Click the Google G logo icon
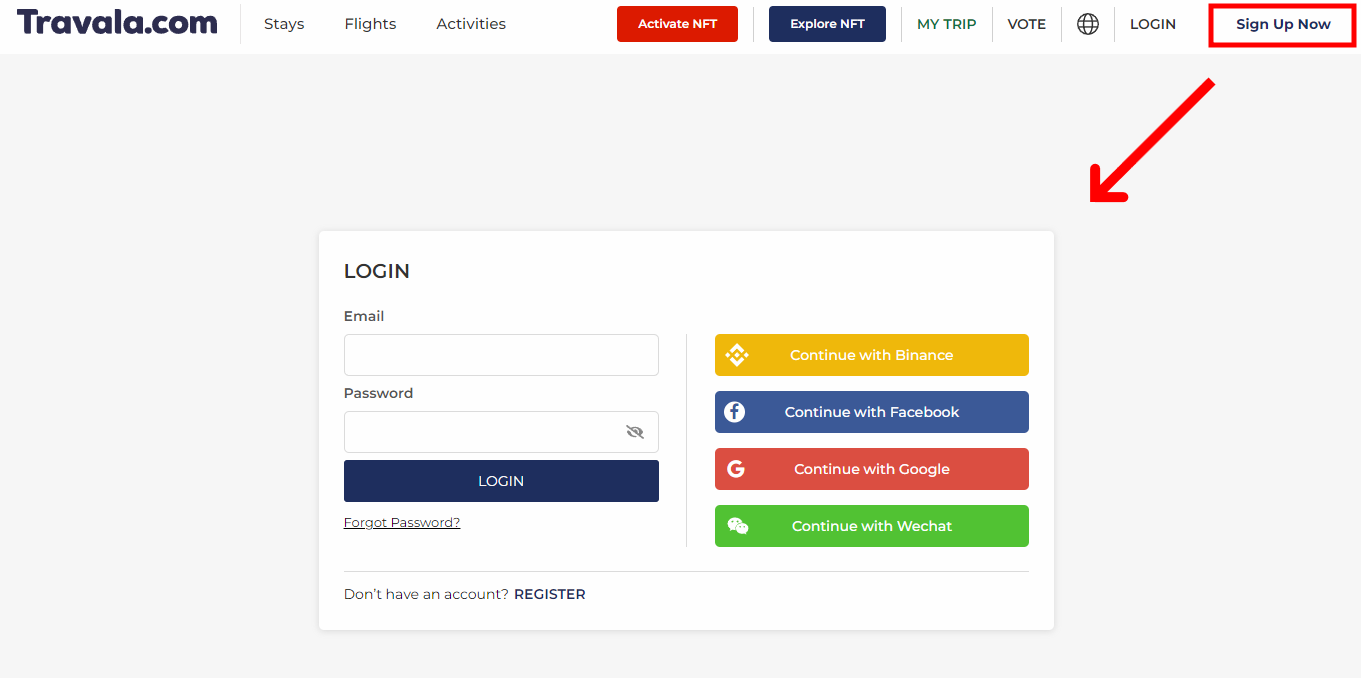The height and width of the screenshot is (678, 1361). [736, 469]
